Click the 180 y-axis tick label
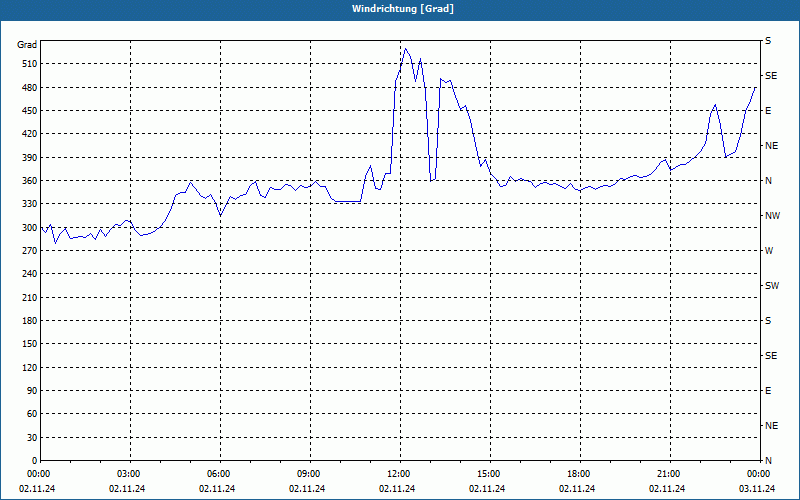800x500 pixels. pyautogui.click(x=30, y=320)
